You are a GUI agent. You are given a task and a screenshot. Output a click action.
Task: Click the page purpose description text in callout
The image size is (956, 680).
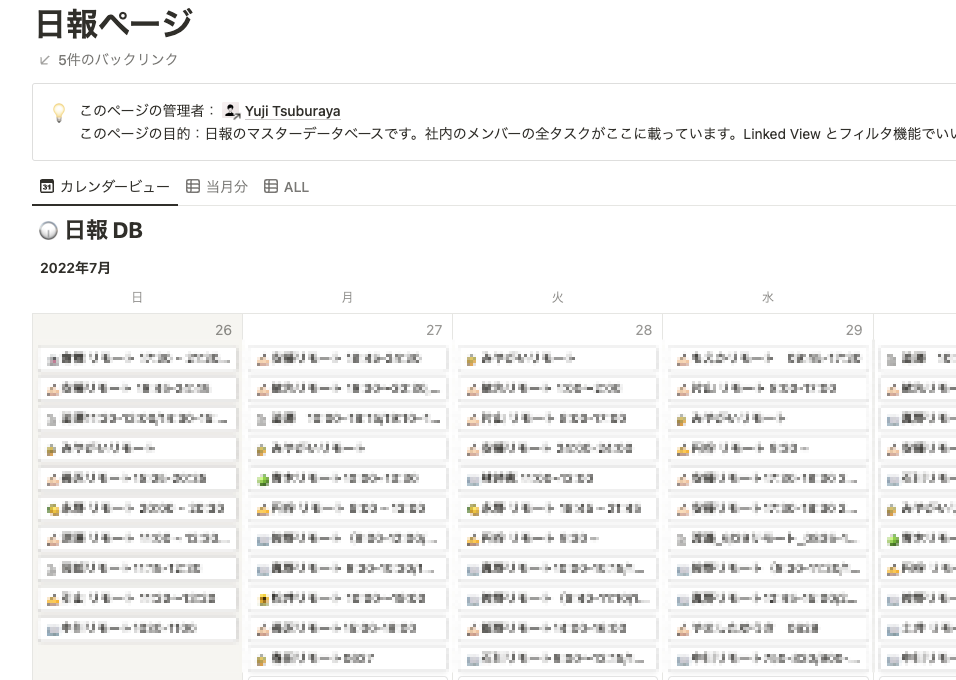click(518, 134)
